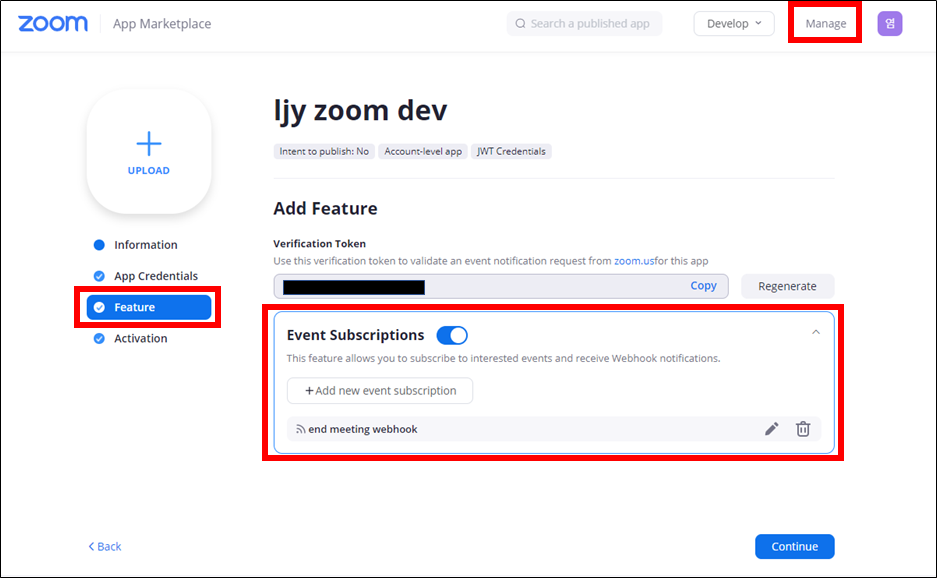Screen dimensions: 937x578
Task: Add new event subscription
Action: pyautogui.click(x=380, y=390)
